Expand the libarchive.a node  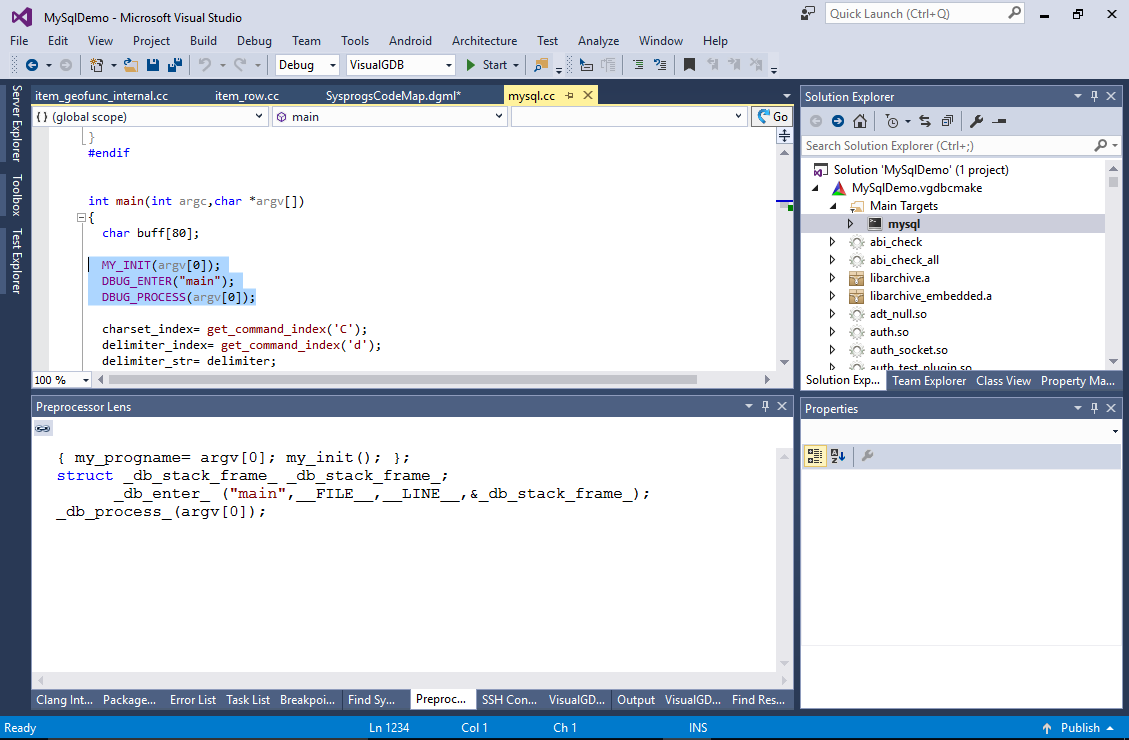pyautogui.click(x=832, y=278)
